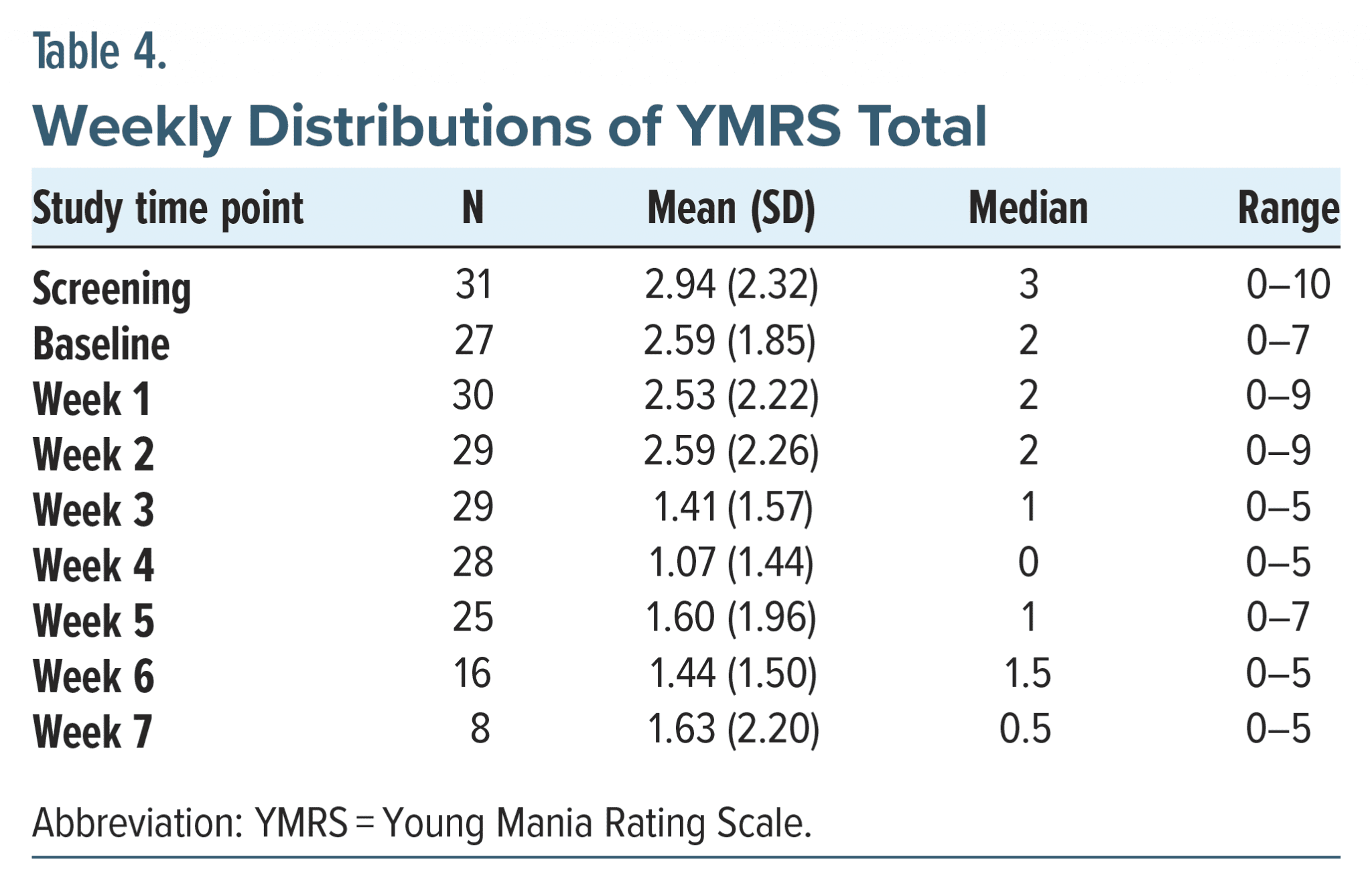1372x890 pixels.
Task: Click the "Median" column header
Action: coord(1028,208)
